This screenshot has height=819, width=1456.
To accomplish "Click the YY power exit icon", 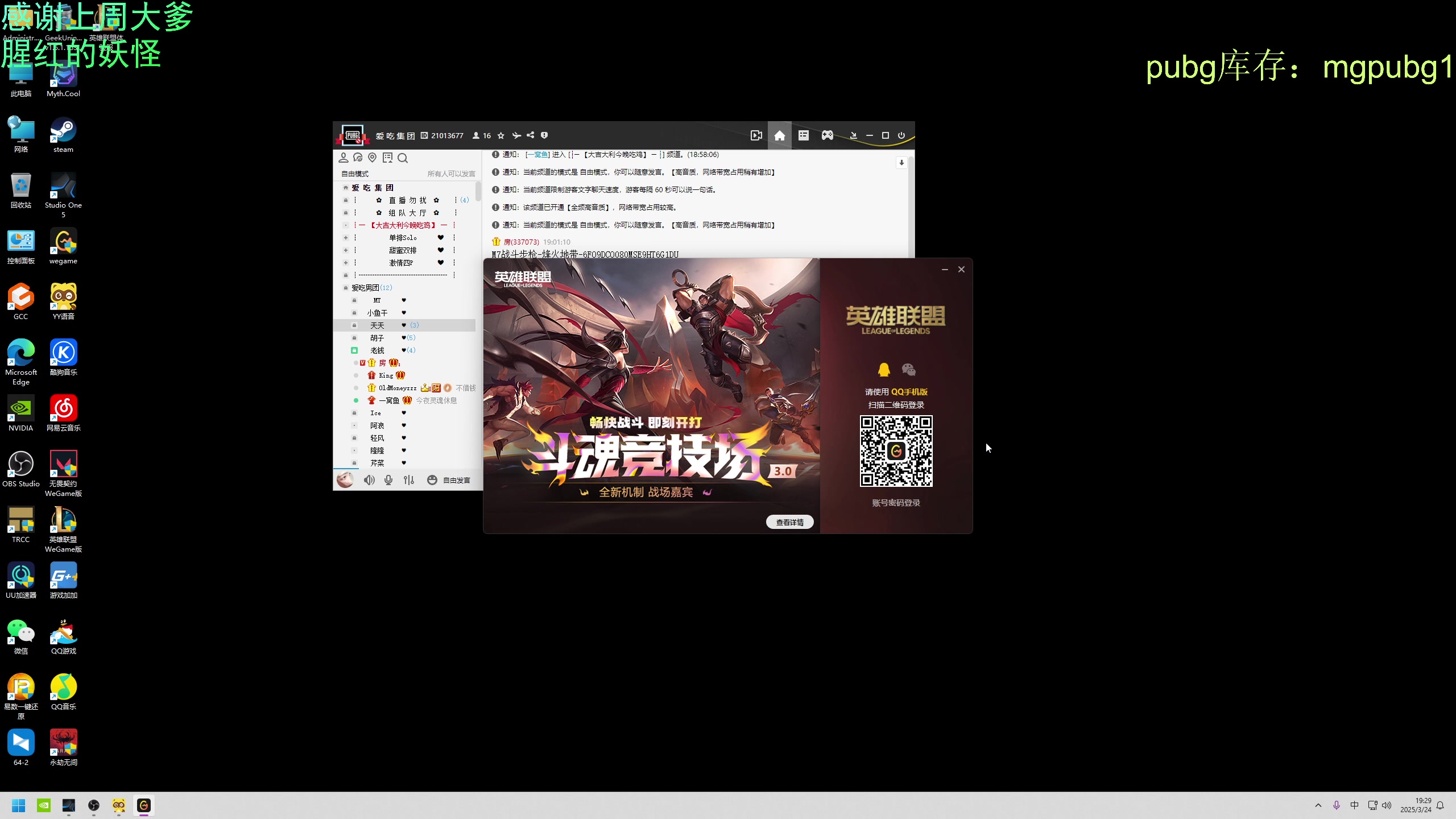I will coord(901,135).
